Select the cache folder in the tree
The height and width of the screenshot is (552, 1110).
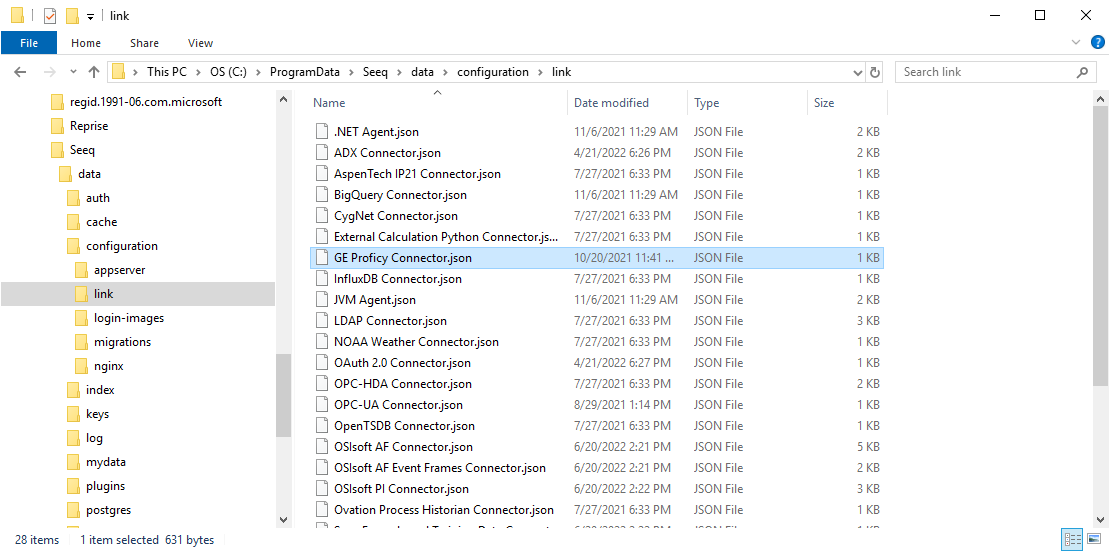coord(101,222)
